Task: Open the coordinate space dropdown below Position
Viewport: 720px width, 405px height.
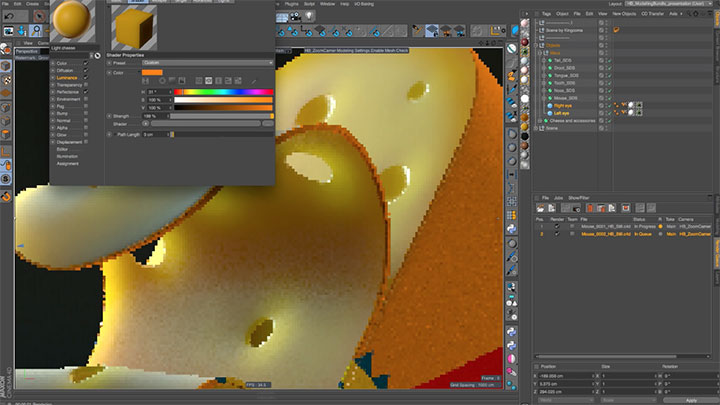Action: point(564,400)
